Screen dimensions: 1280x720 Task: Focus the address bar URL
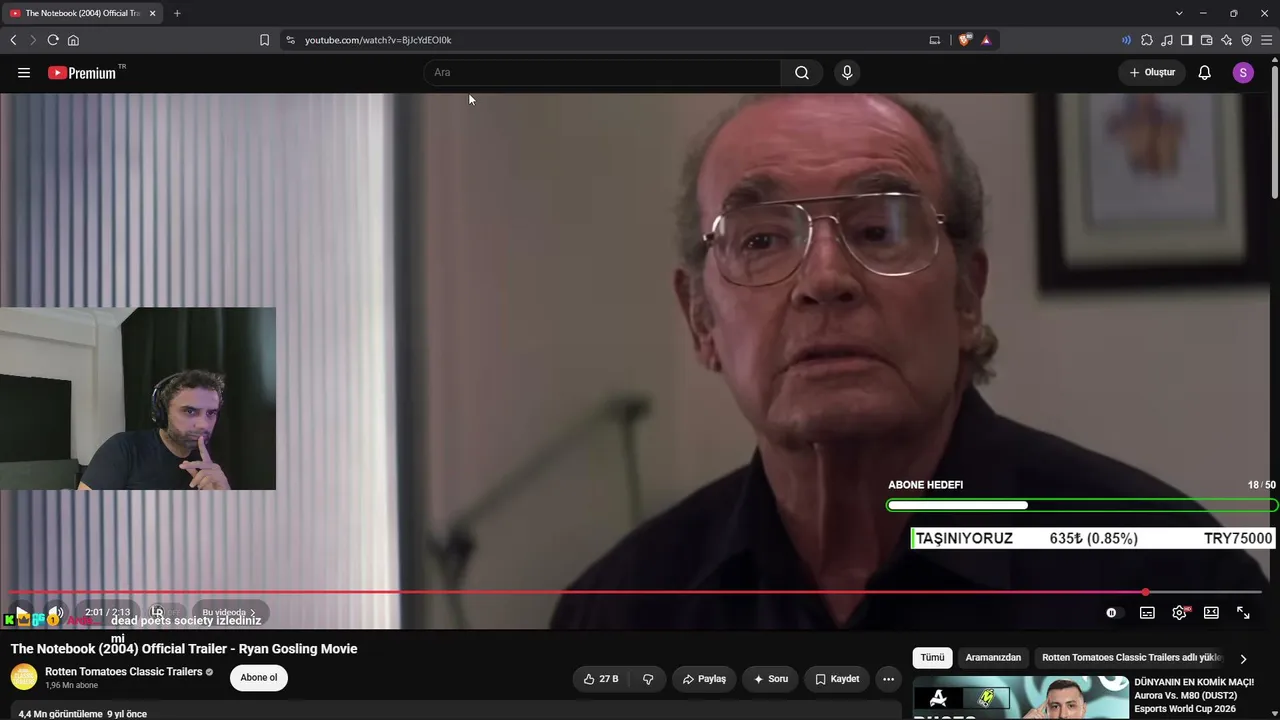tap(378, 40)
